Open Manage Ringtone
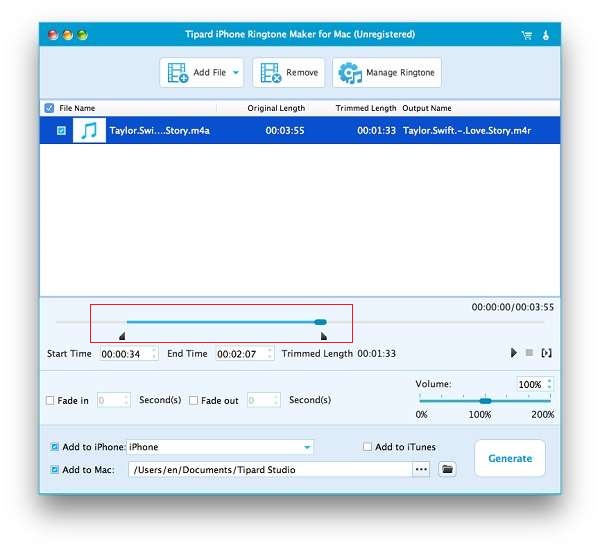Screen dimensions: 600x550 (x=386, y=72)
